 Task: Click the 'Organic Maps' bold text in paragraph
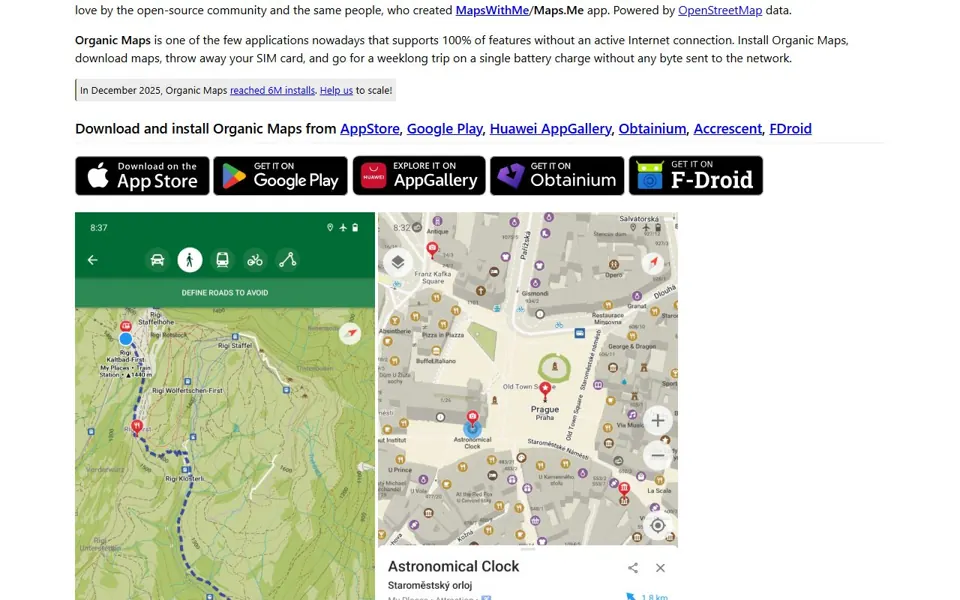coord(113,40)
